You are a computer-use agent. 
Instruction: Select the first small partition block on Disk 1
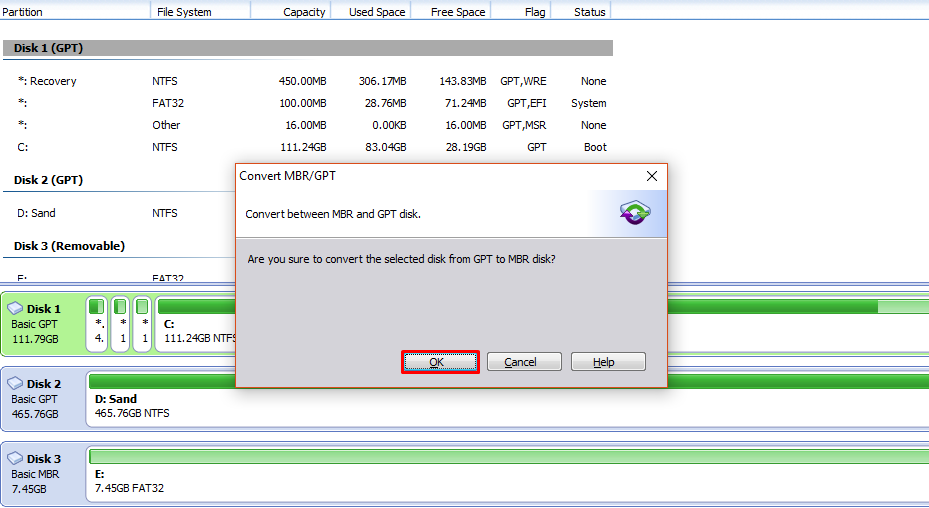coord(97,324)
